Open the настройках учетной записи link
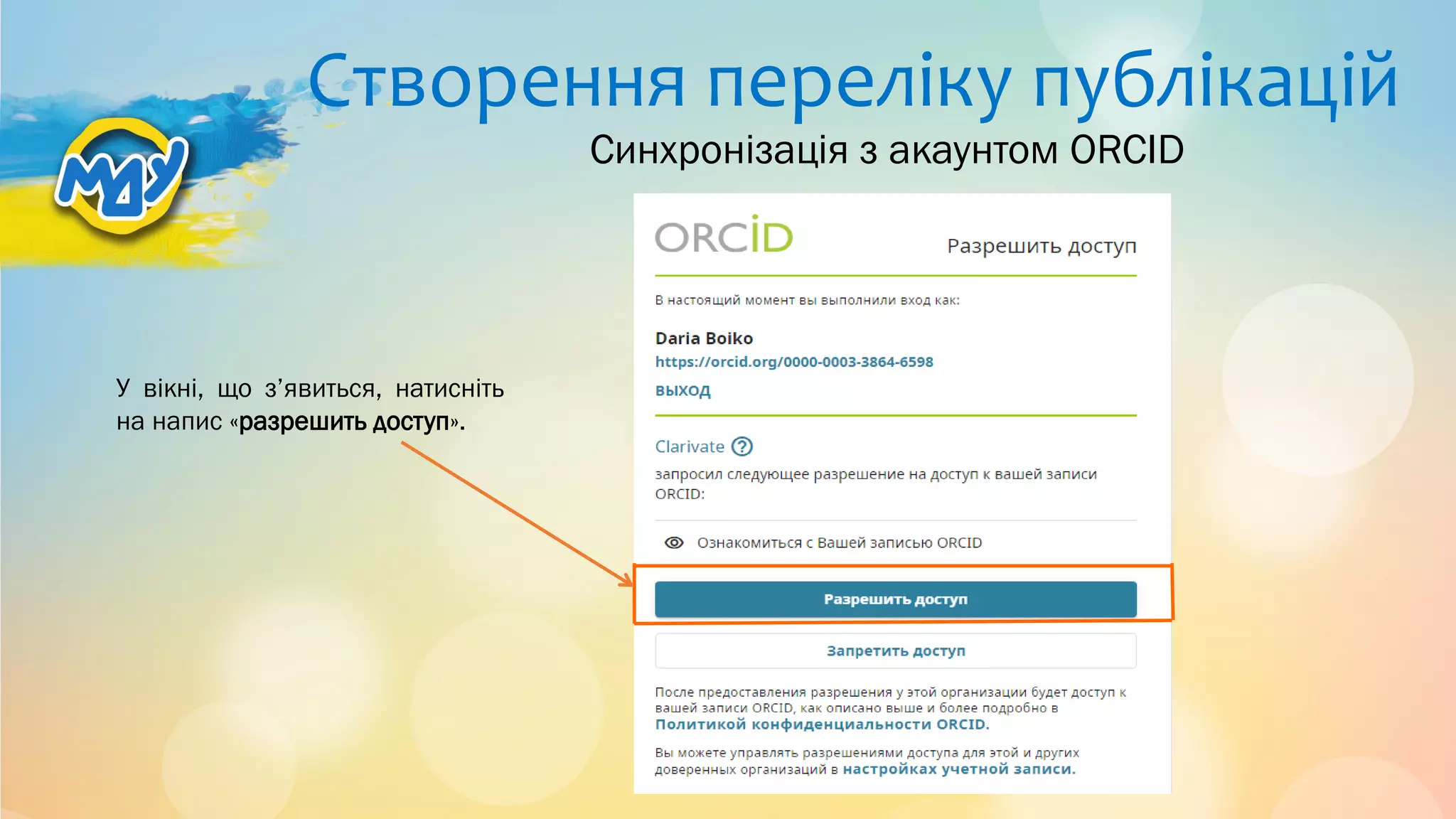 [959, 769]
